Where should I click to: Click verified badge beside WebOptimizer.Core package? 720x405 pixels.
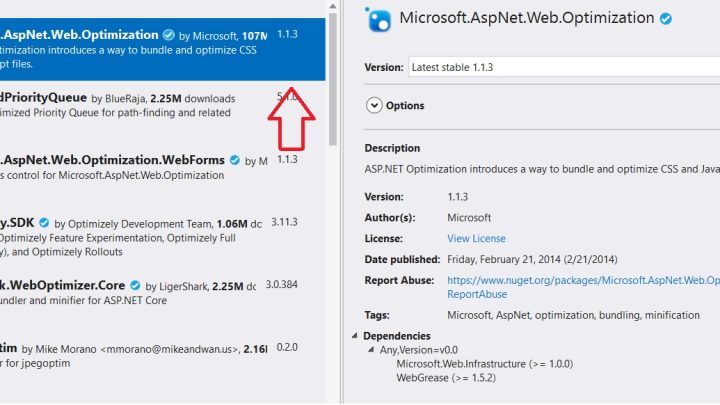pos(135,285)
